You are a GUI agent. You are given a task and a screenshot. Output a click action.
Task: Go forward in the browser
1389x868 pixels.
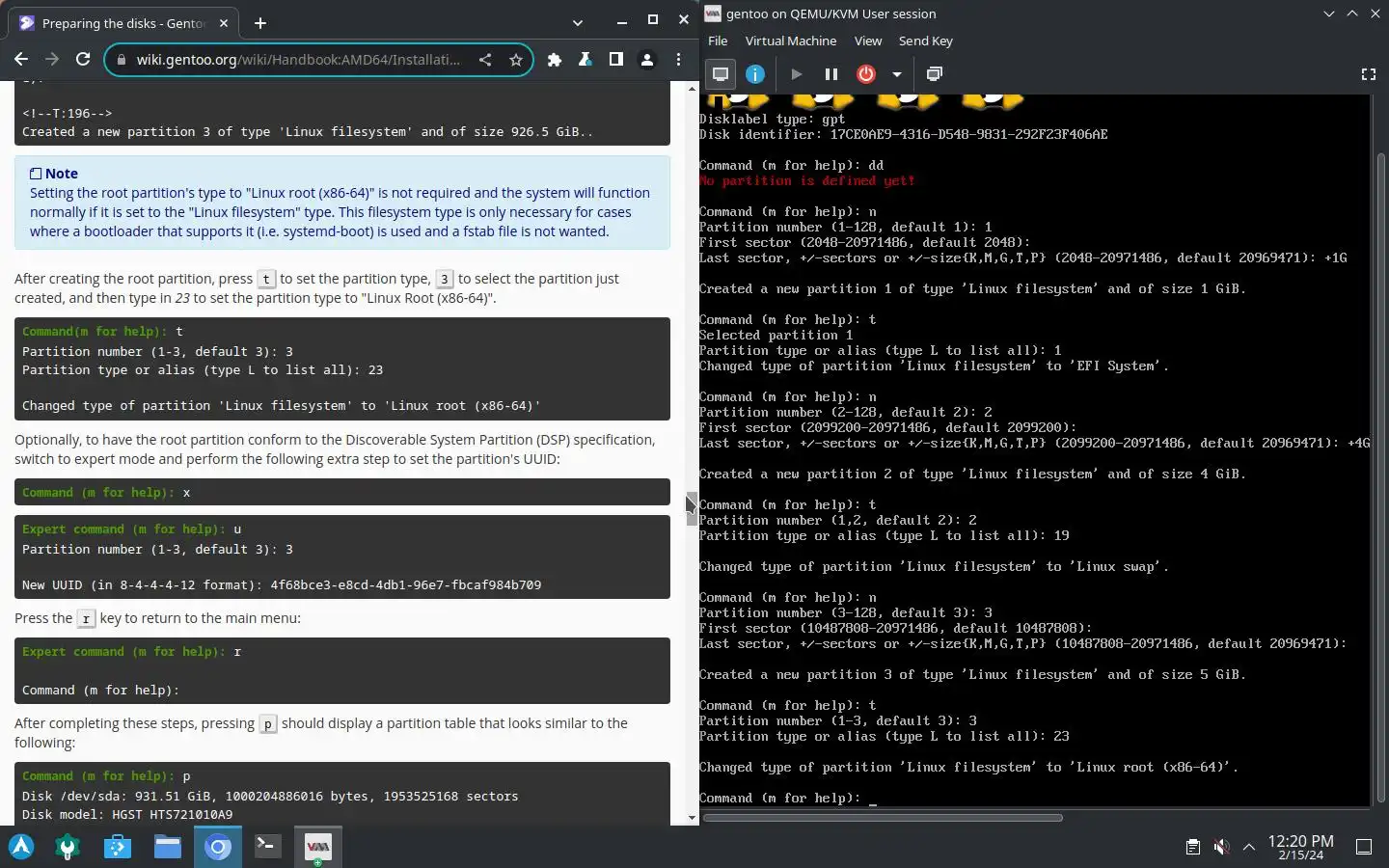click(52, 60)
